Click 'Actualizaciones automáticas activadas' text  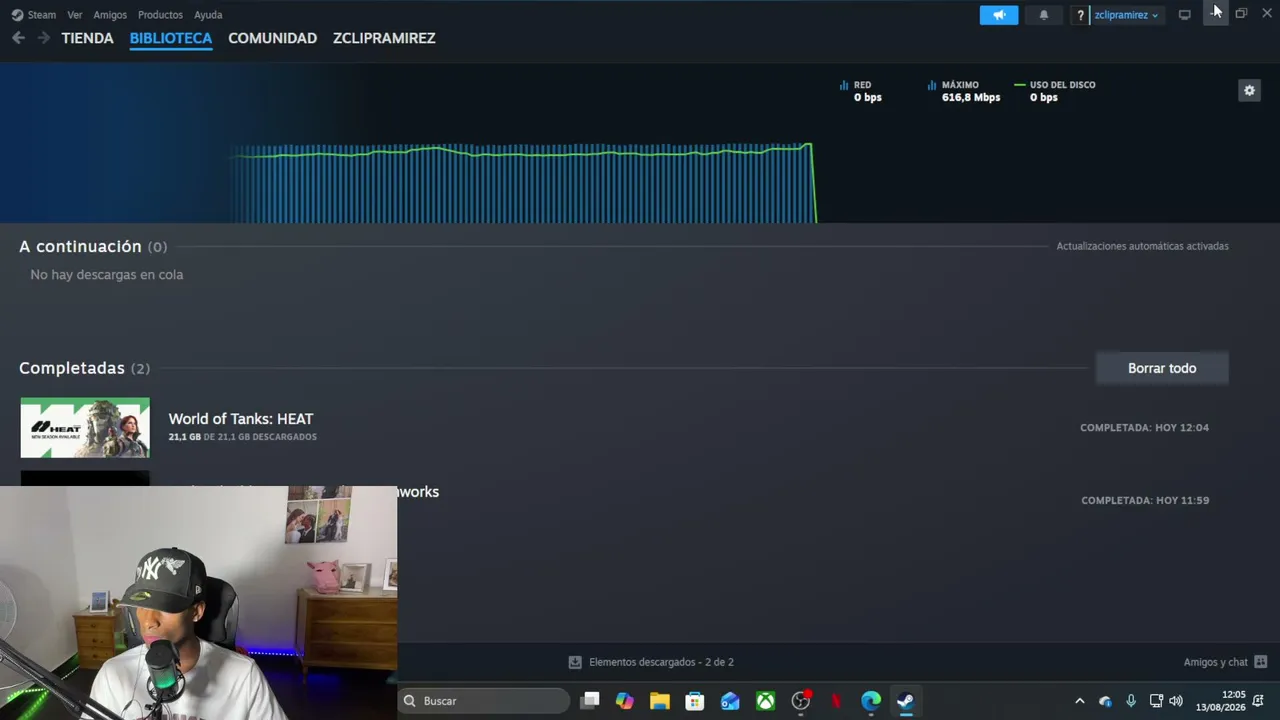(1143, 246)
